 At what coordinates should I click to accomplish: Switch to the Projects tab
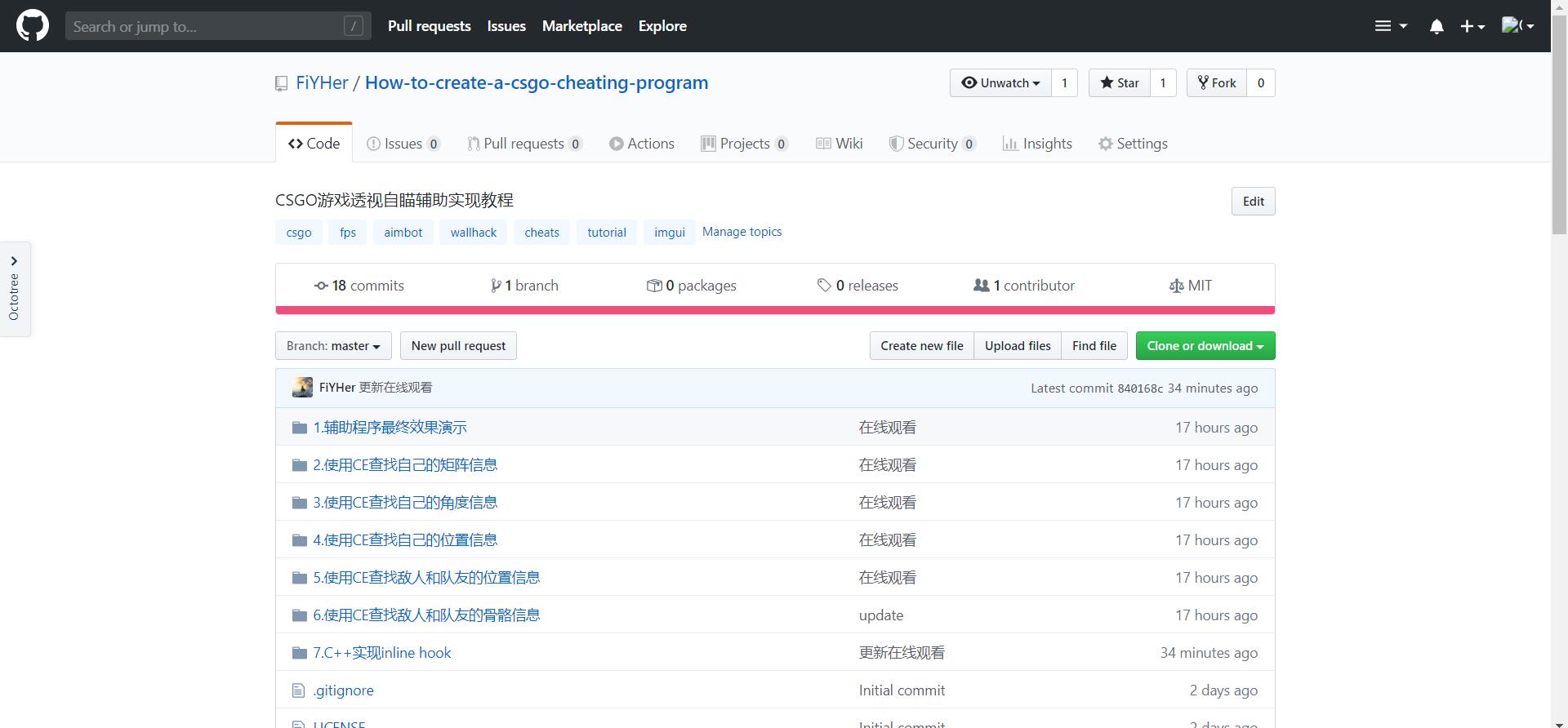[x=745, y=144]
